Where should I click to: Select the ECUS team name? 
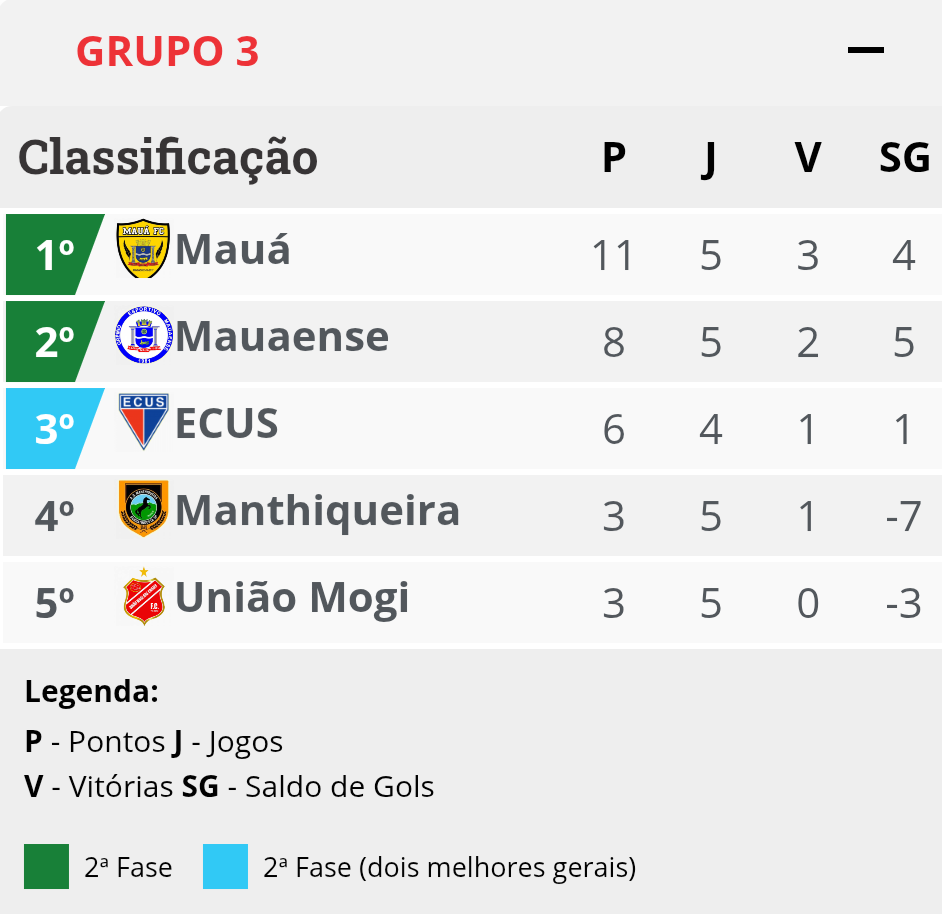click(226, 423)
